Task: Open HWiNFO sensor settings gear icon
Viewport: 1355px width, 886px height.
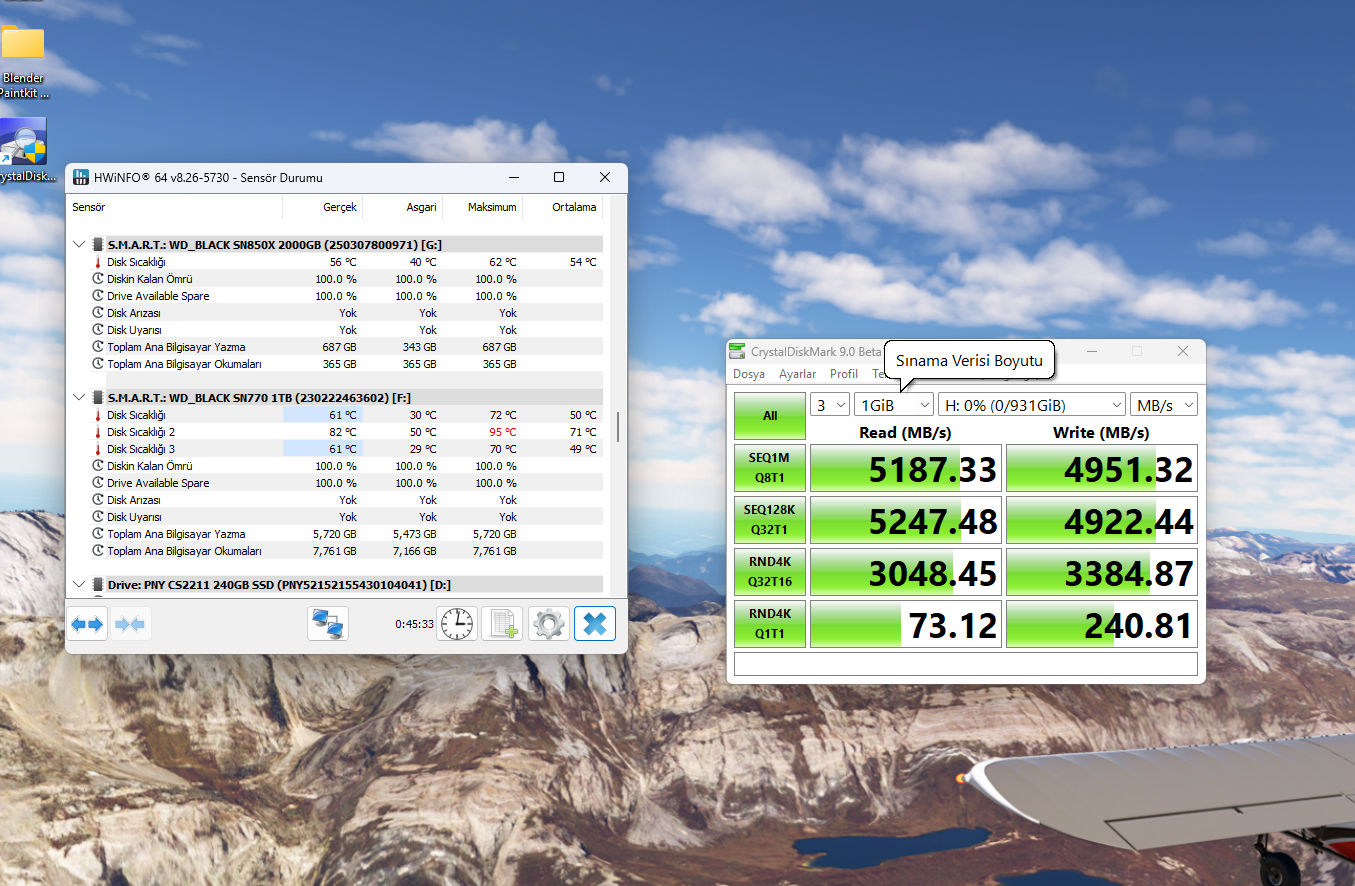Action: point(549,624)
